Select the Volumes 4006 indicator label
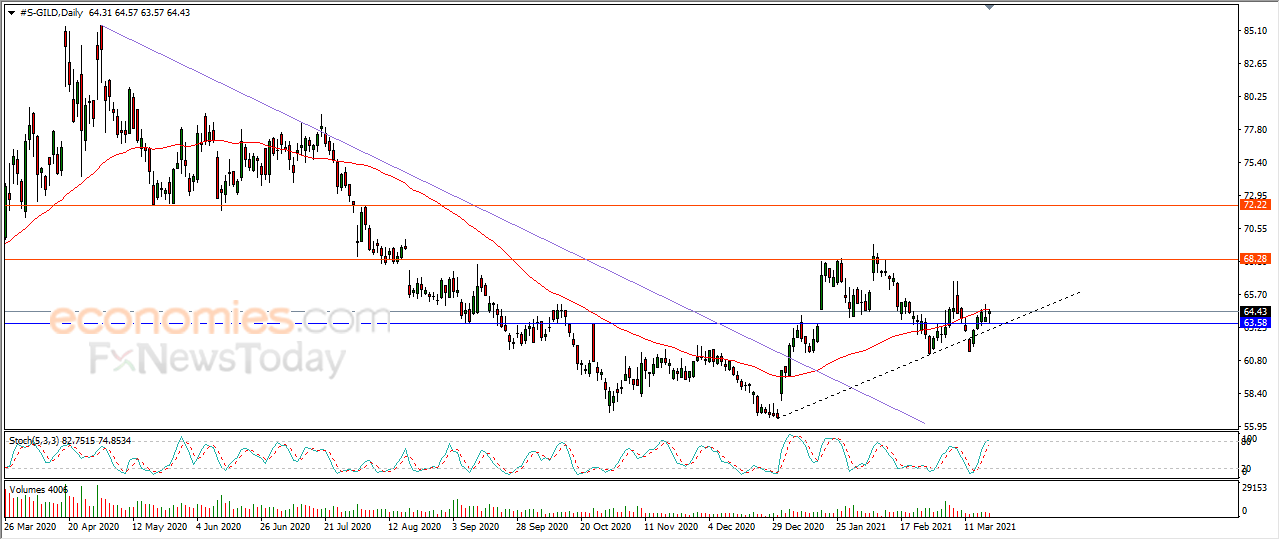 tap(39, 489)
